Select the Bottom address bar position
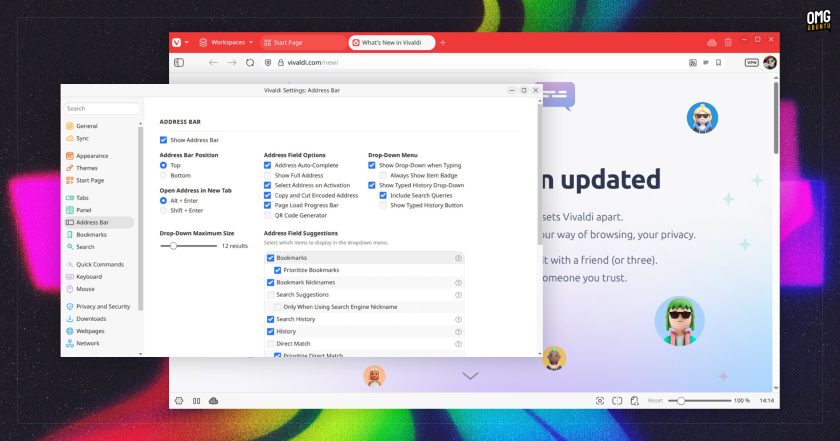Image resolution: width=840 pixels, height=441 pixels. [163, 175]
